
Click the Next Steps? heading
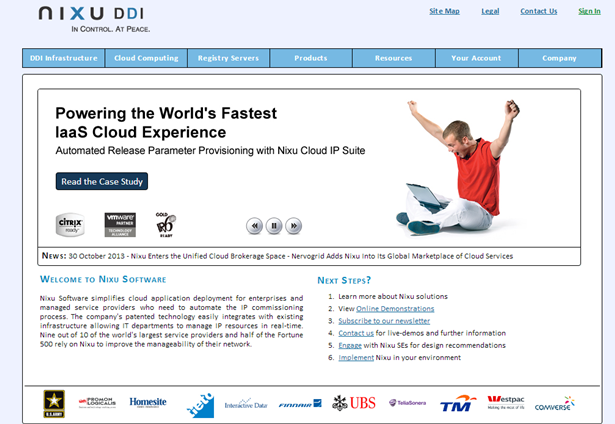[x=344, y=280]
